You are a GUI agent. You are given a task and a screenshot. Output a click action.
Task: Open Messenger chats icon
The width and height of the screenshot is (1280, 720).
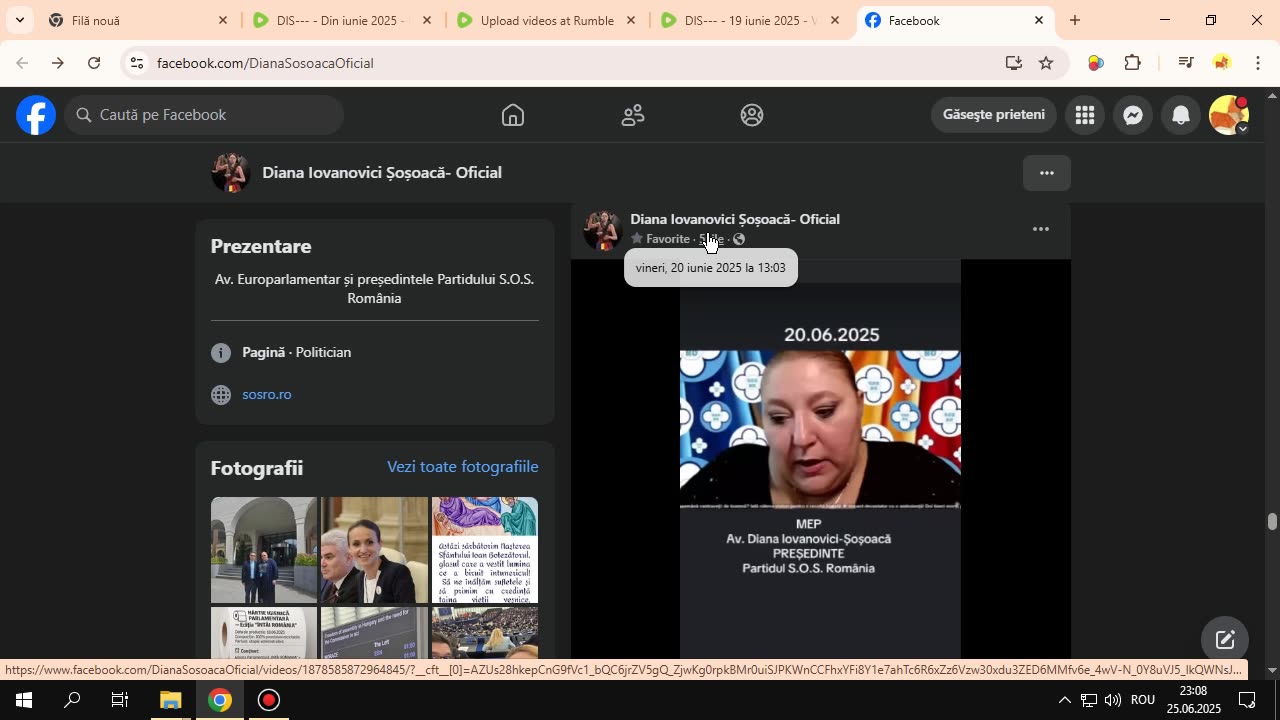[x=1133, y=115]
